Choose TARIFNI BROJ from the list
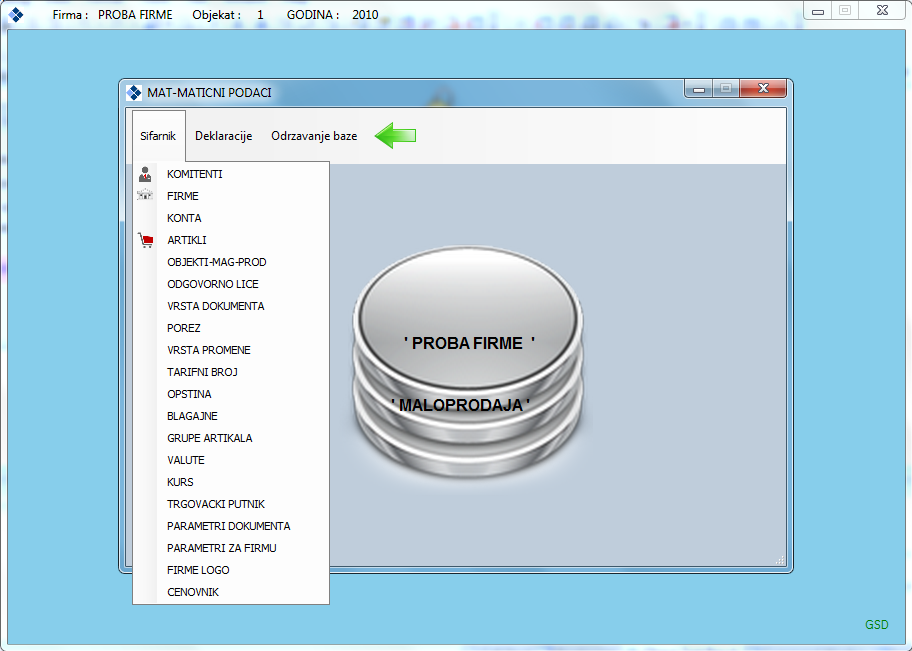 [202, 372]
